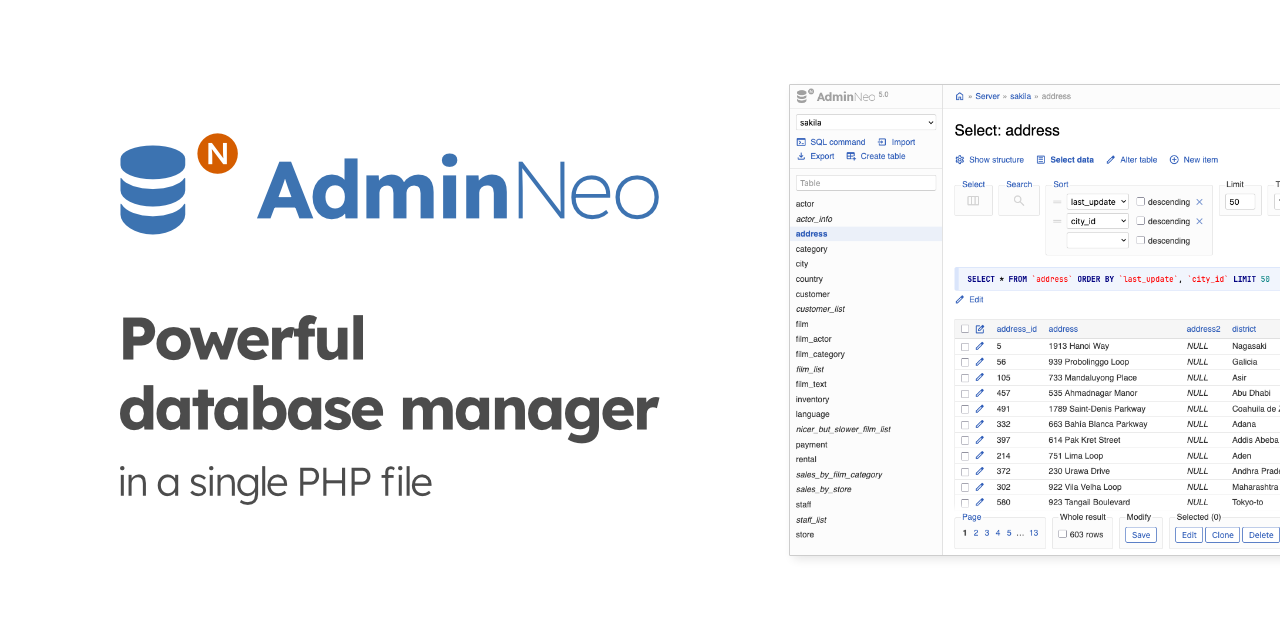The height and width of the screenshot is (640, 1280).
Task: Open the last_update sort column dropdown
Action: point(1098,202)
